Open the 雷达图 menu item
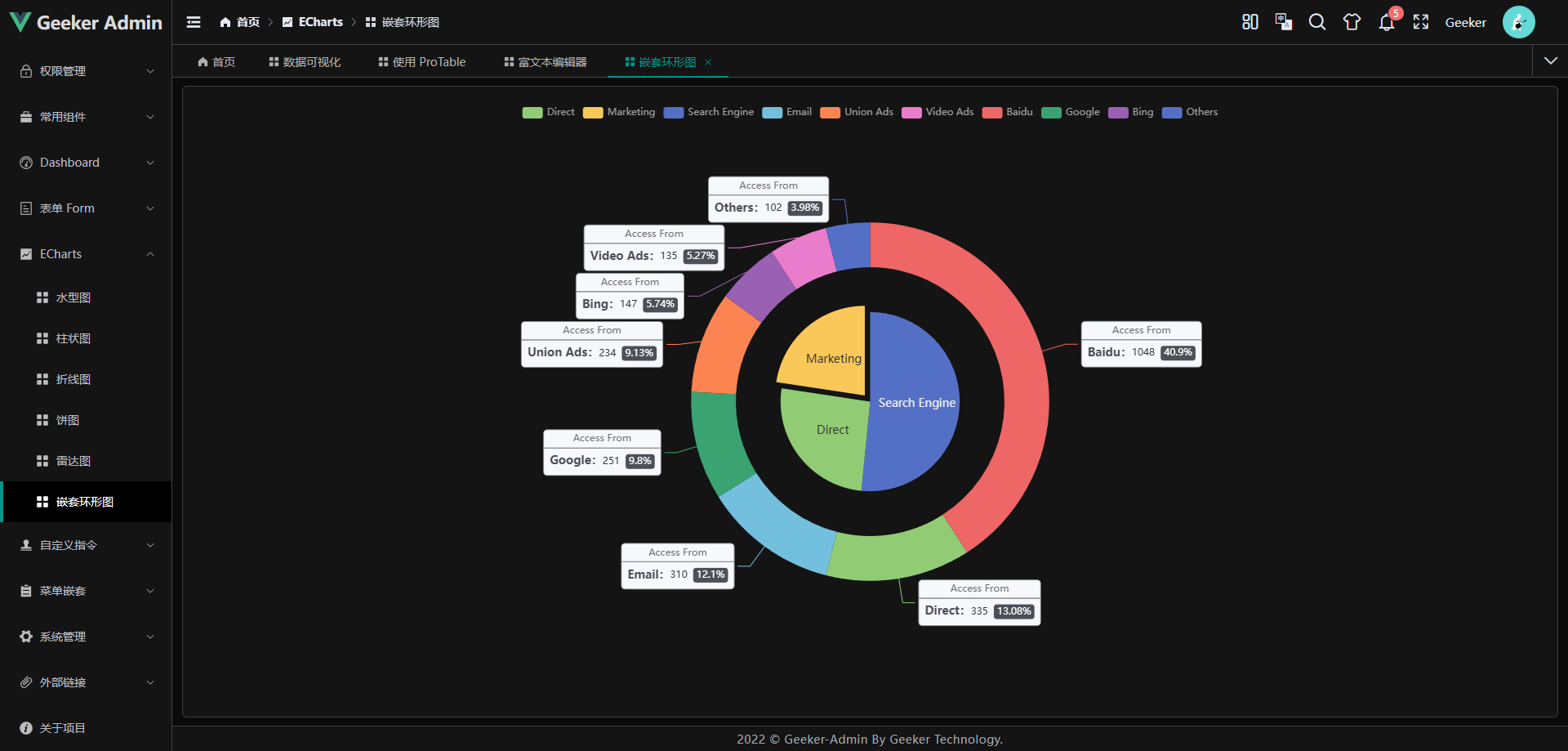The height and width of the screenshot is (751, 1568). point(73,461)
